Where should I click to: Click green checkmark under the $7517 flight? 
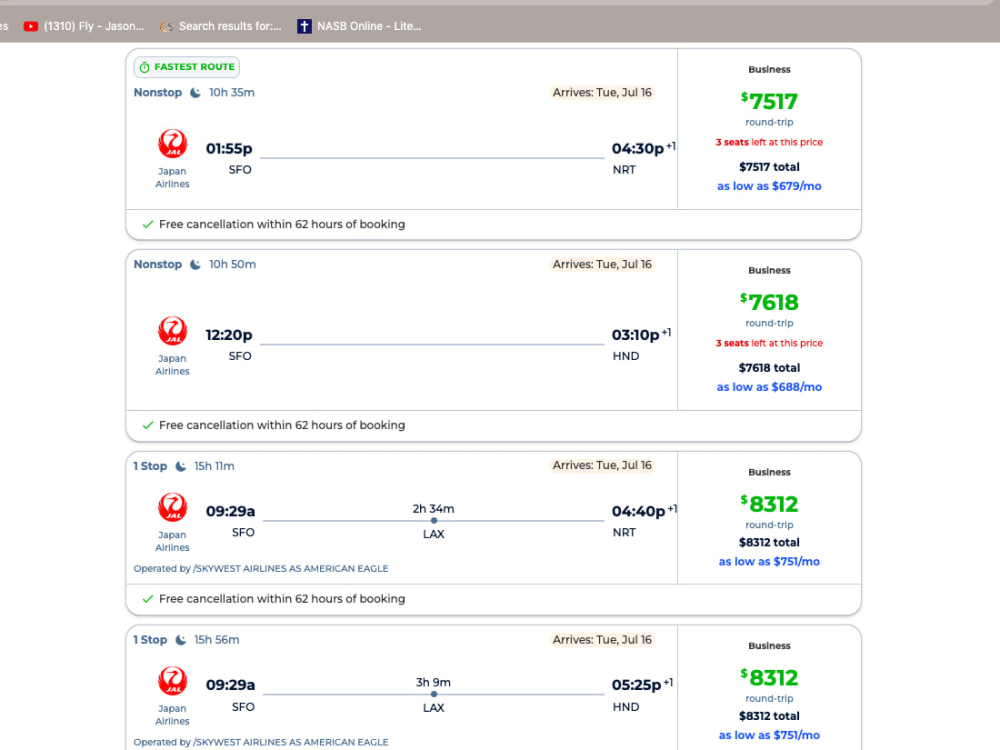[147, 224]
